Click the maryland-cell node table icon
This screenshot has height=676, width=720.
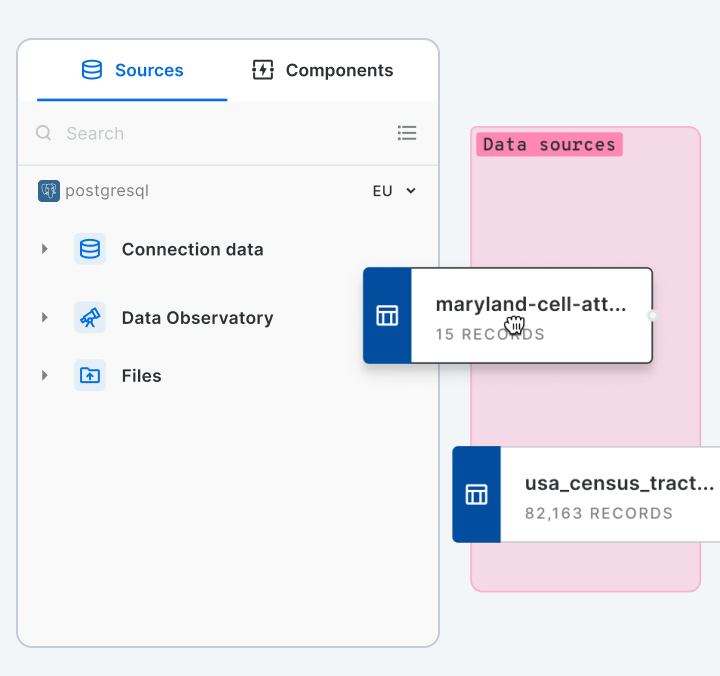pyautogui.click(x=387, y=316)
